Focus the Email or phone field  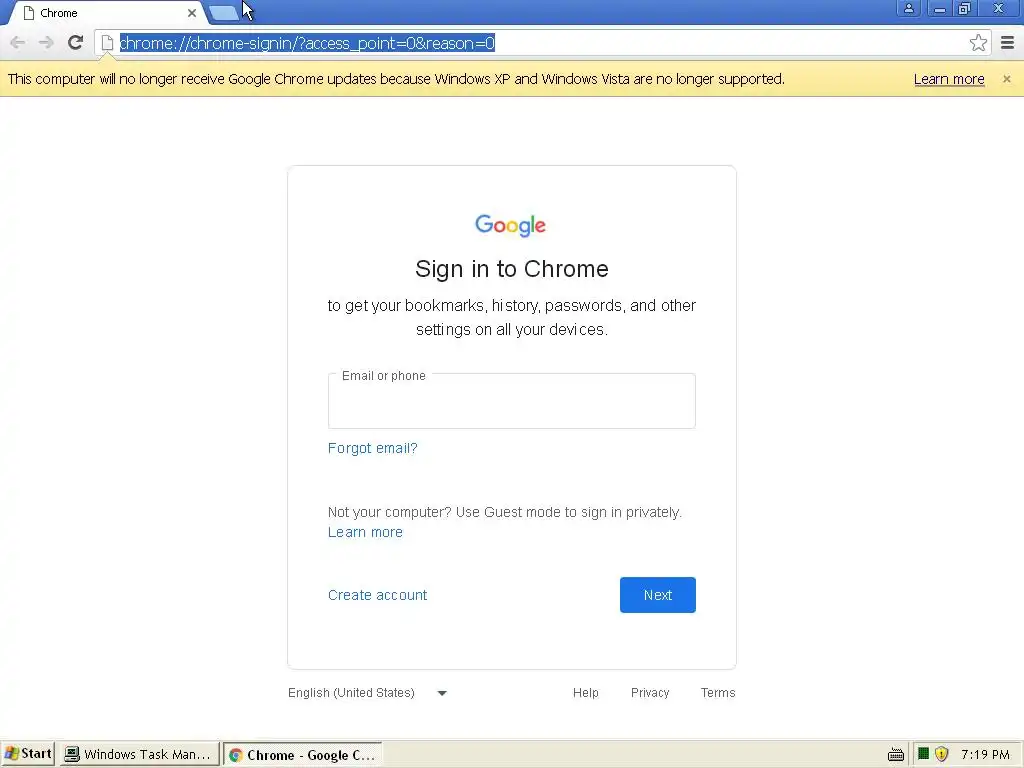[x=511, y=401]
